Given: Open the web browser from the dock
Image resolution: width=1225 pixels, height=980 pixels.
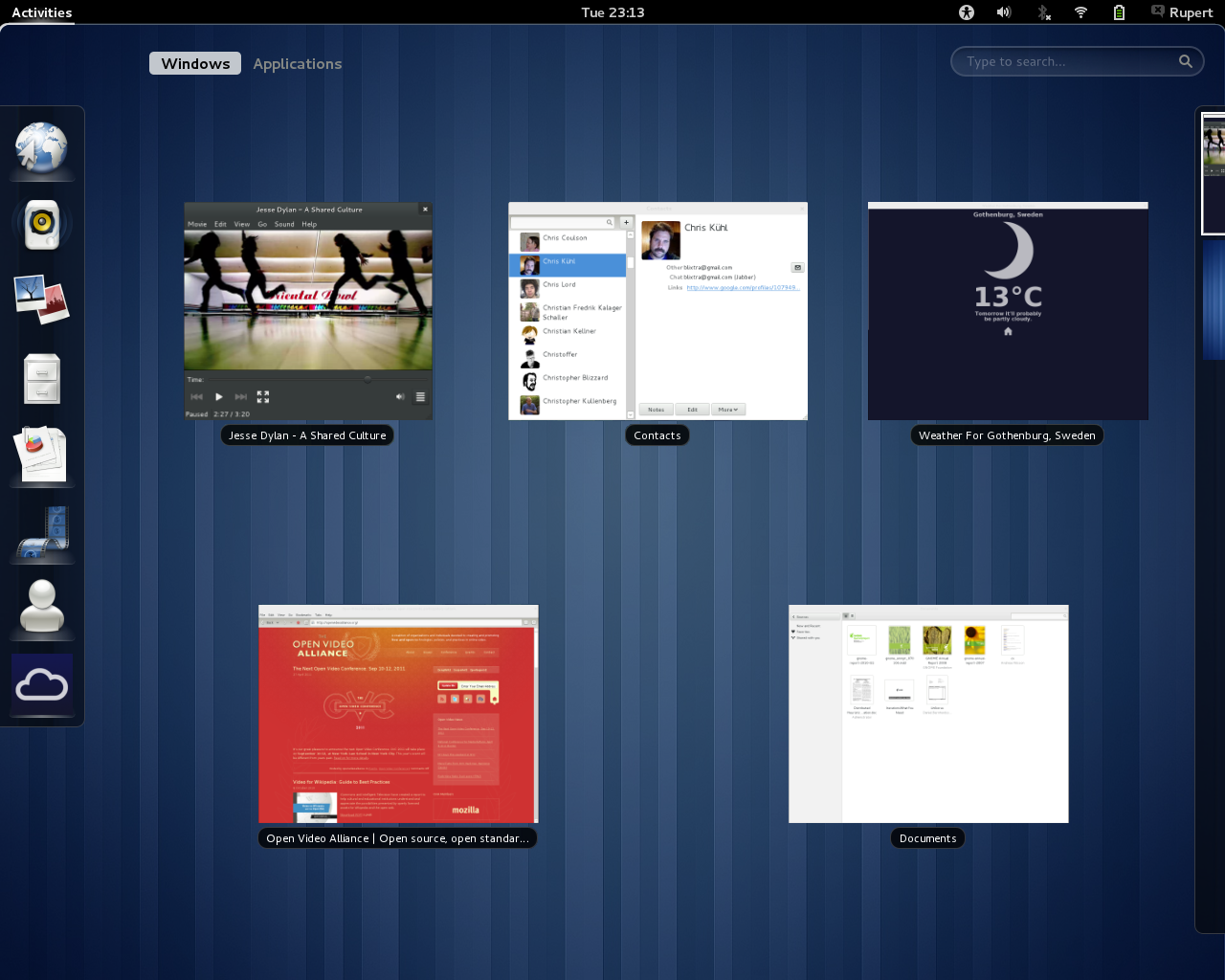Looking at the screenshot, I should 41,145.
